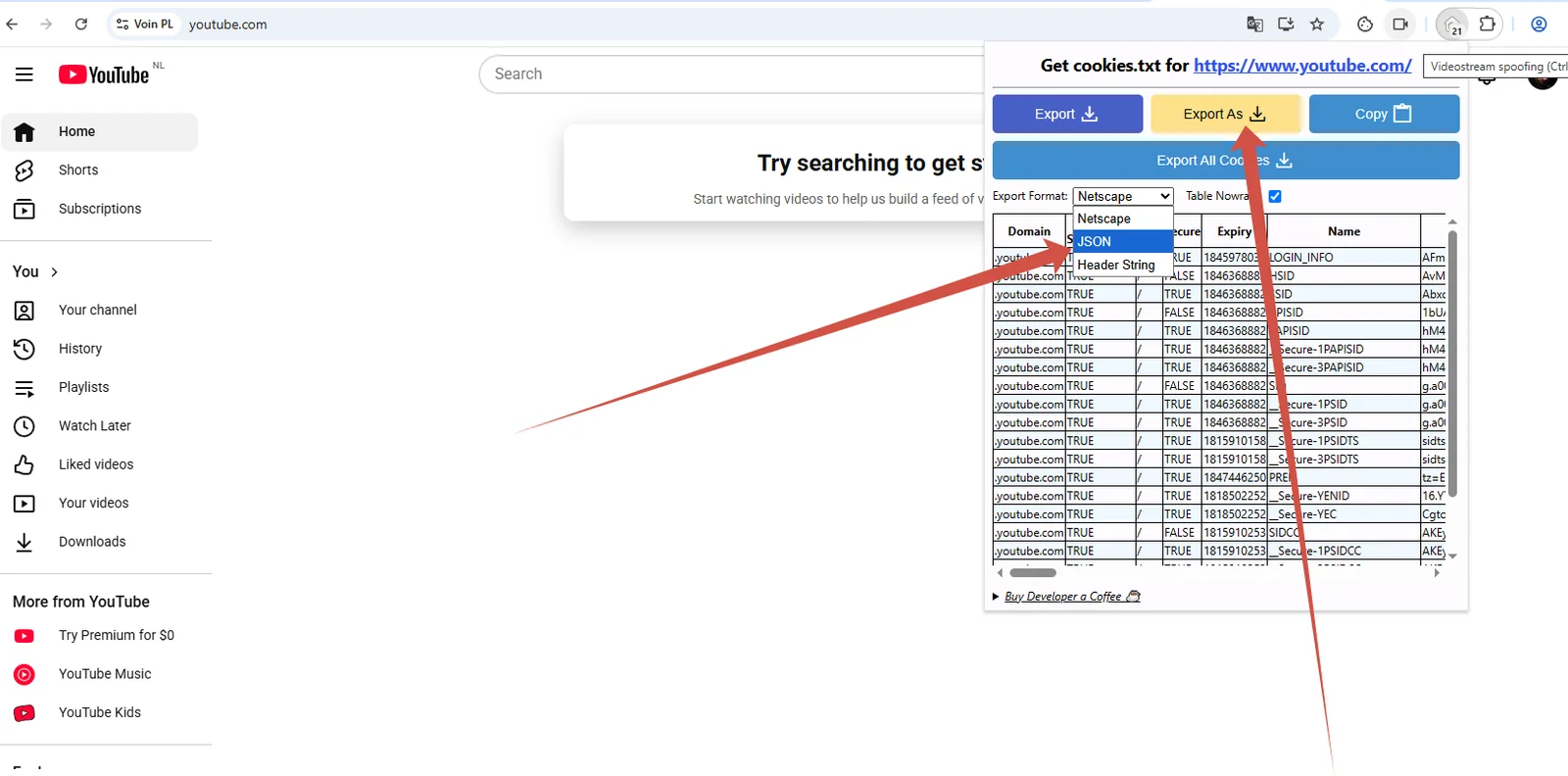Image resolution: width=1568 pixels, height=776 pixels.
Task: Click the Export All Cookies button
Action: pos(1226,161)
